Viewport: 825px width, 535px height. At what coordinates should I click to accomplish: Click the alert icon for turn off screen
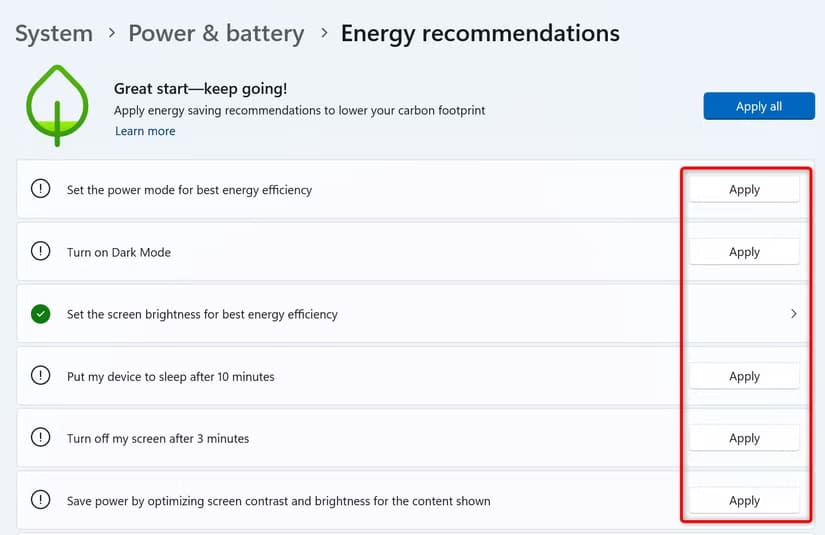tap(40, 438)
